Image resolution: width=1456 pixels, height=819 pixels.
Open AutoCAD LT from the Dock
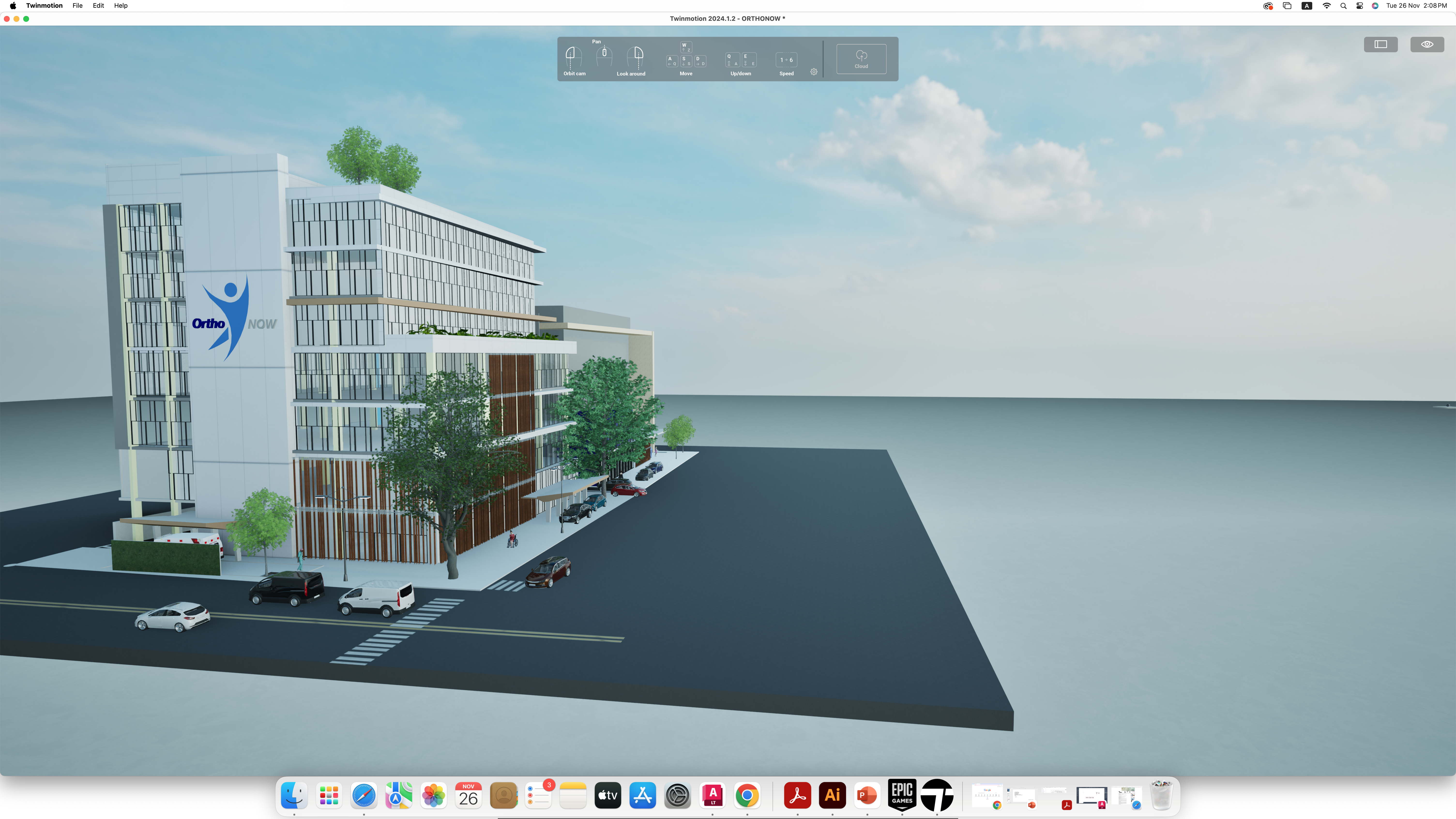click(713, 795)
